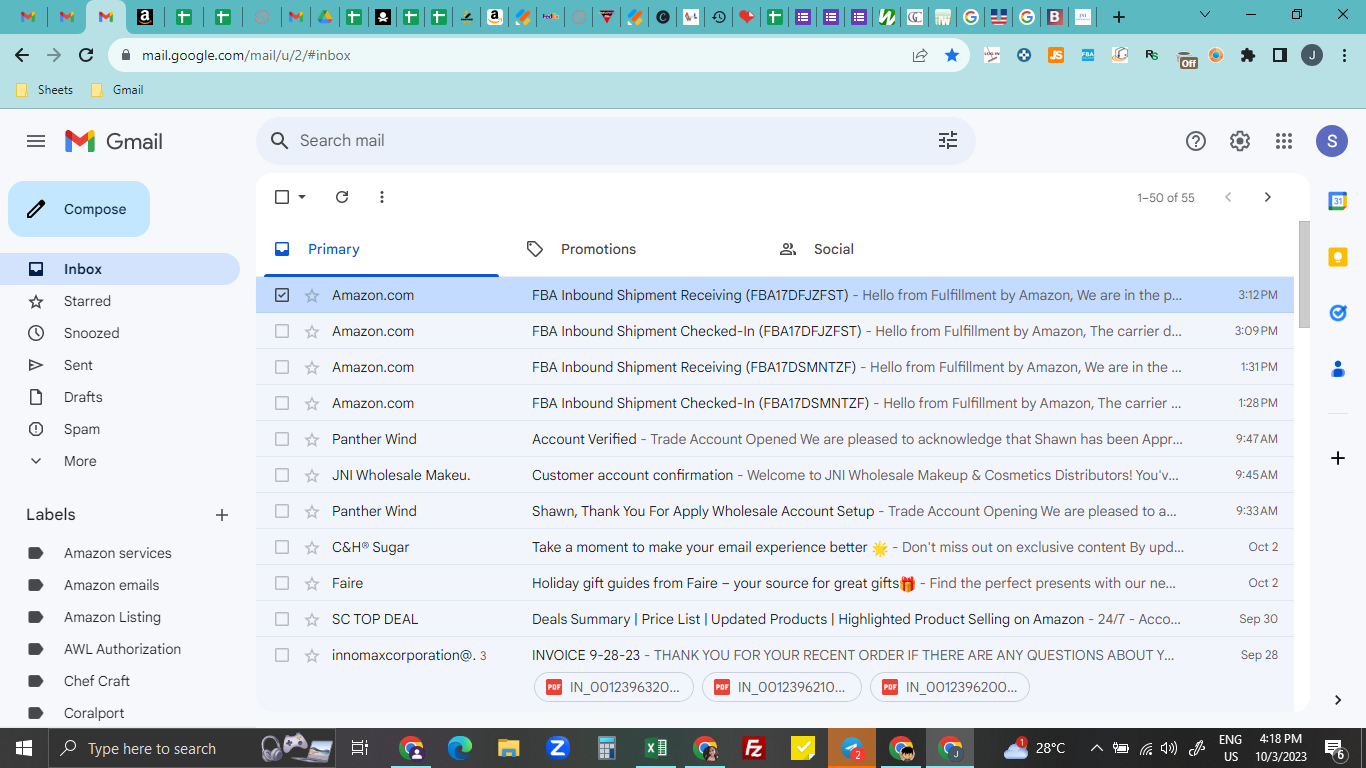Open FileZilla from the taskbar
This screenshot has width=1366, height=768.
click(x=755, y=748)
